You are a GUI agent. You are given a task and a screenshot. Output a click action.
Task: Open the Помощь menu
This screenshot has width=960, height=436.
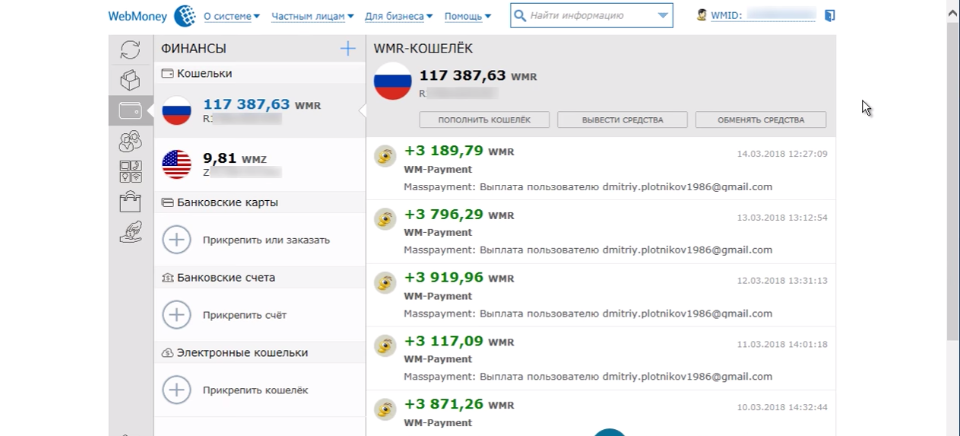[x=467, y=16]
